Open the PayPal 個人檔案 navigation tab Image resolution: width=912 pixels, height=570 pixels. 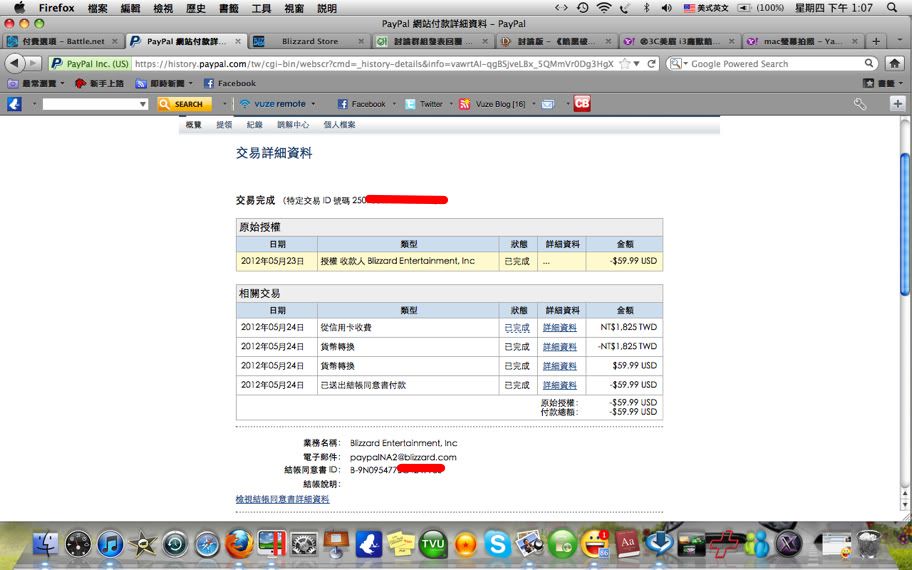[x=339, y=124]
